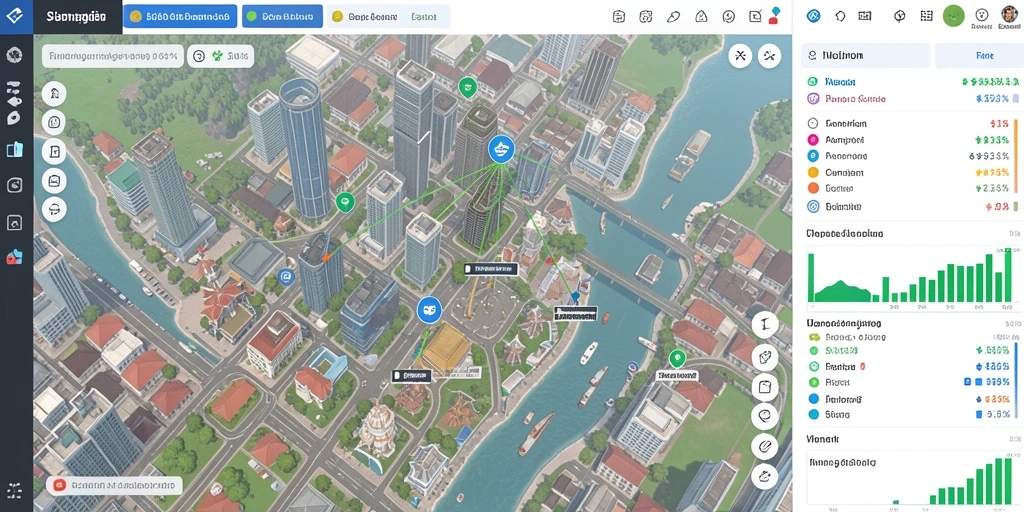The image size is (1024, 512).
Task: Select the magenta circle indicator in right list
Action: point(813,139)
